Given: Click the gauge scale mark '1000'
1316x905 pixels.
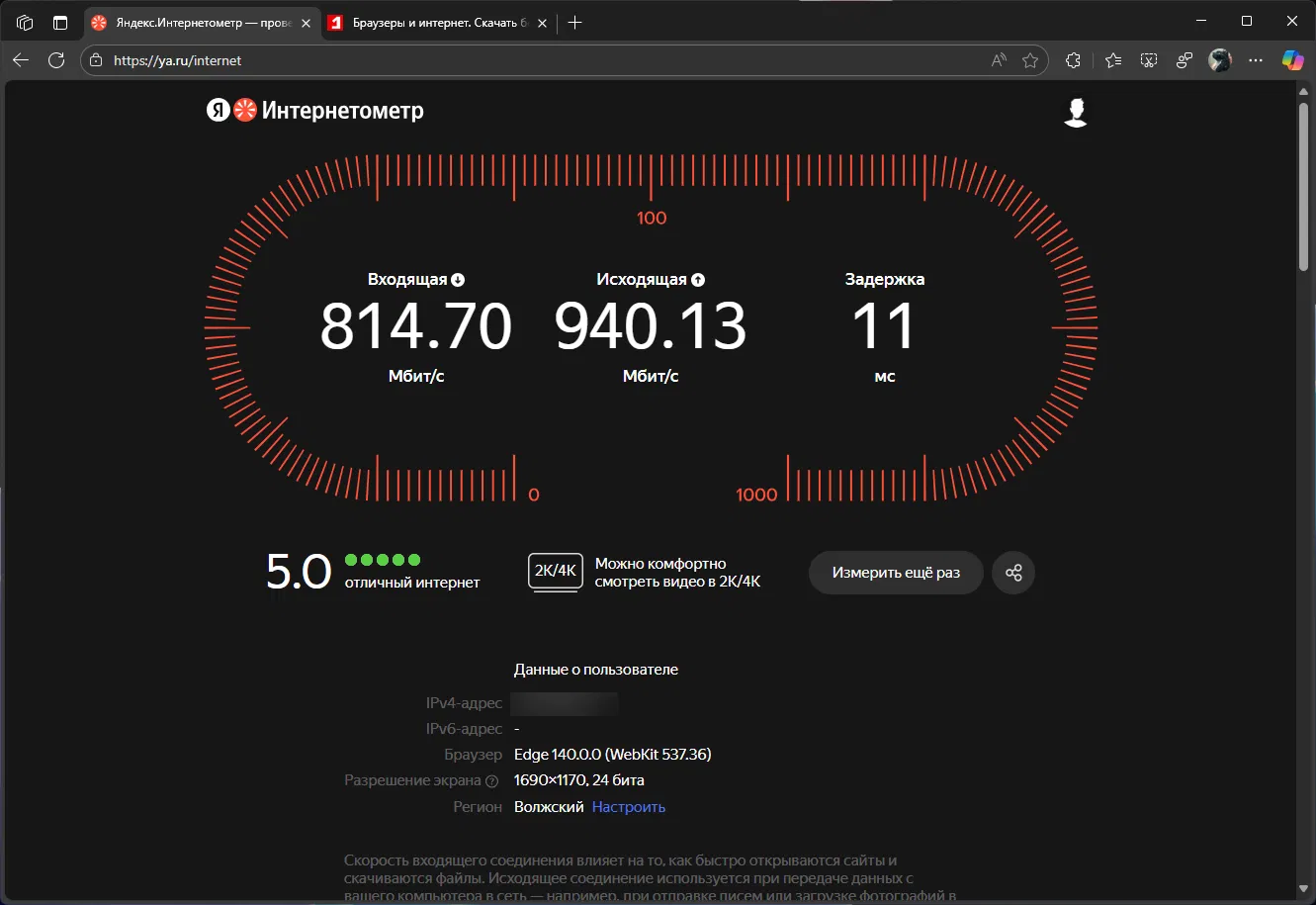Looking at the screenshot, I should point(757,495).
